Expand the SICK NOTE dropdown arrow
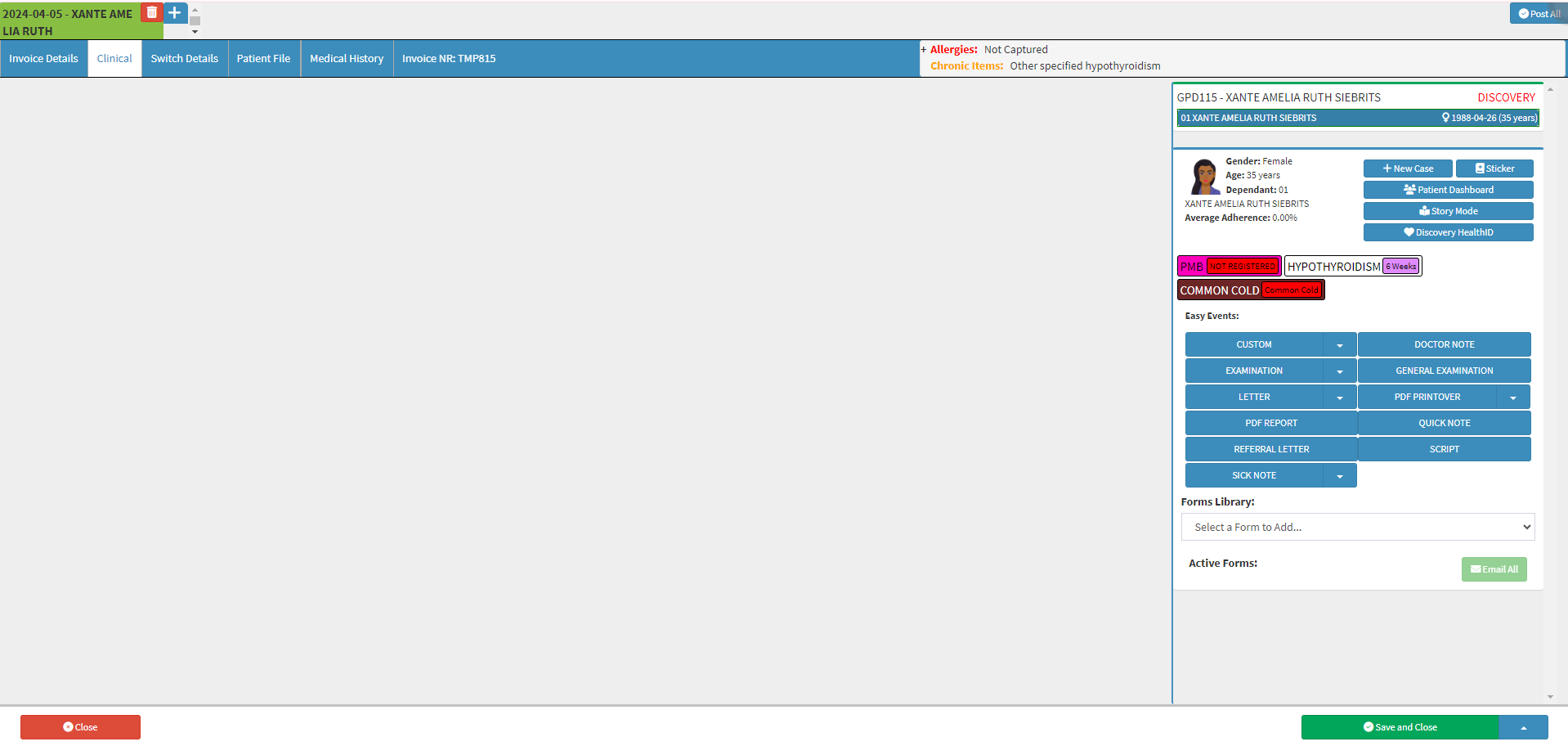 point(1340,475)
